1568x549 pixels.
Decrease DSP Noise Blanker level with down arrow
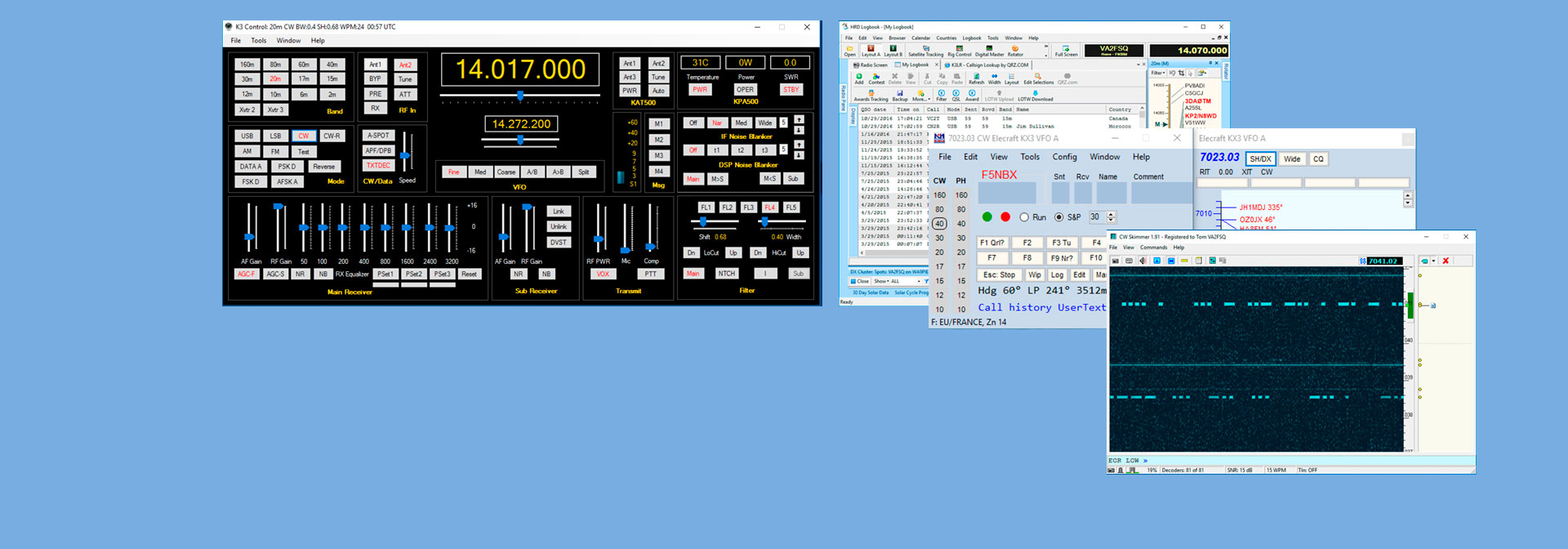799,155
